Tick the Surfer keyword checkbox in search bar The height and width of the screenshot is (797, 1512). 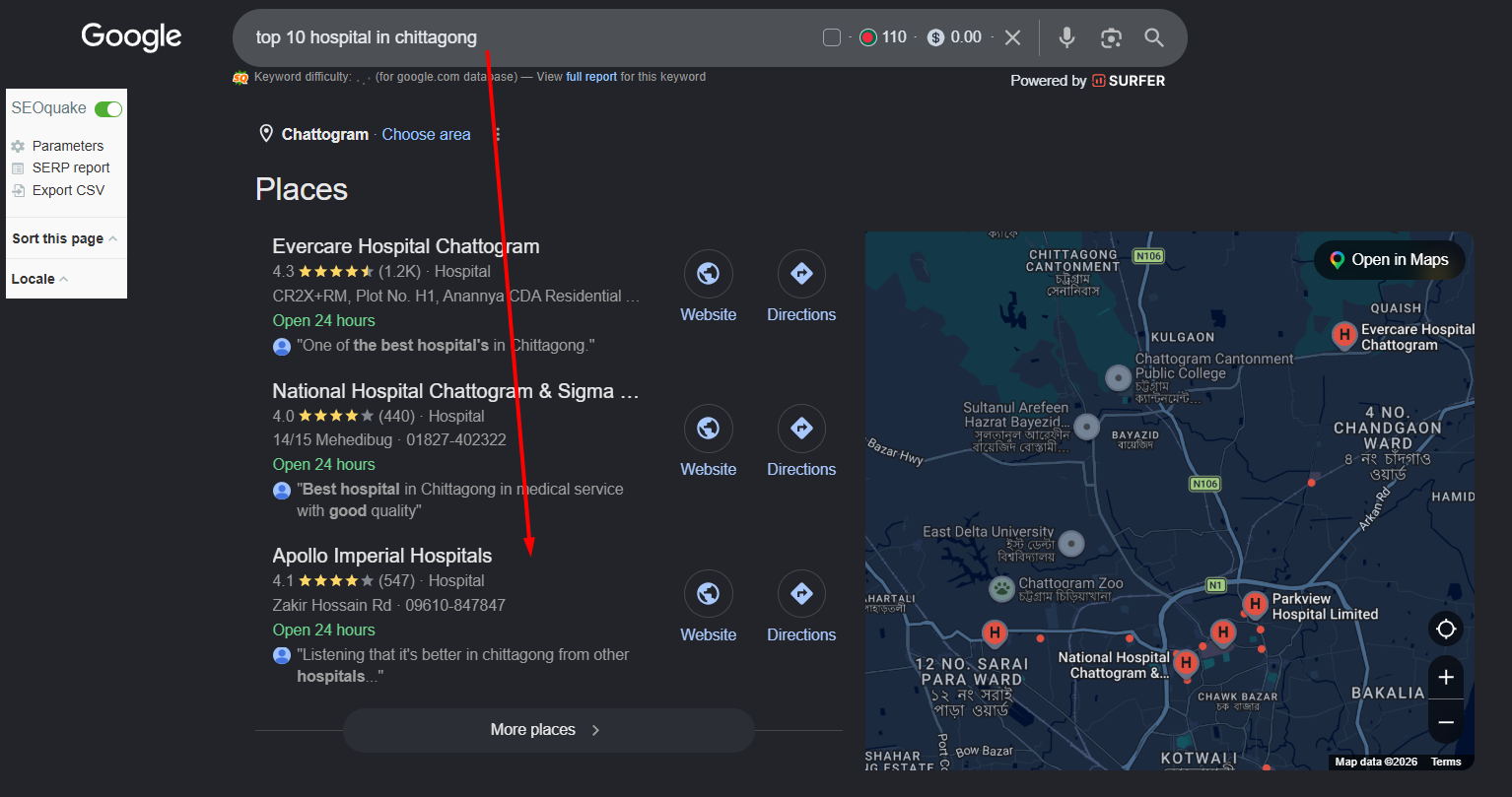click(832, 37)
